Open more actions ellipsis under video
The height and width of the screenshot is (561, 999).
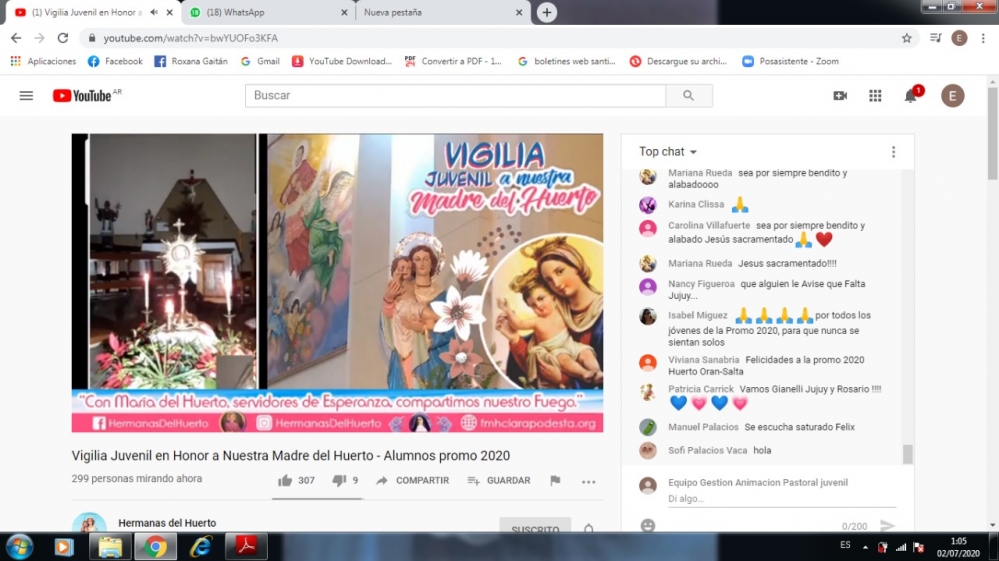tap(588, 481)
